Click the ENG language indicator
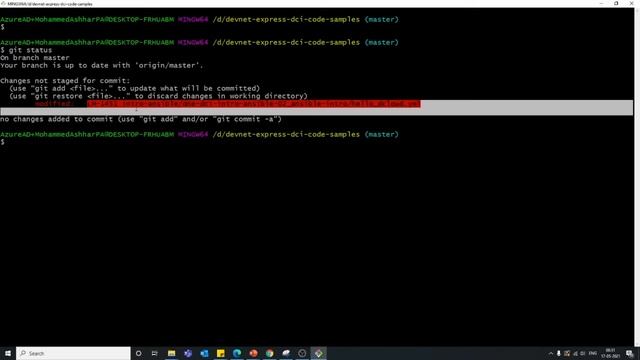This screenshot has height=360, width=640. 593,353
